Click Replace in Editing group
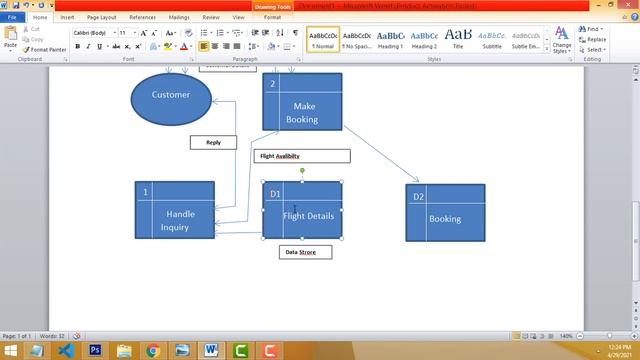 [x=593, y=40]
